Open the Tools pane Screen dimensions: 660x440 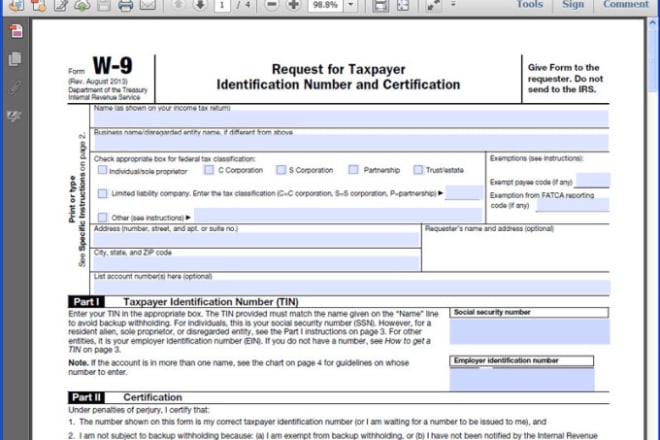click(x=530, y=4)
